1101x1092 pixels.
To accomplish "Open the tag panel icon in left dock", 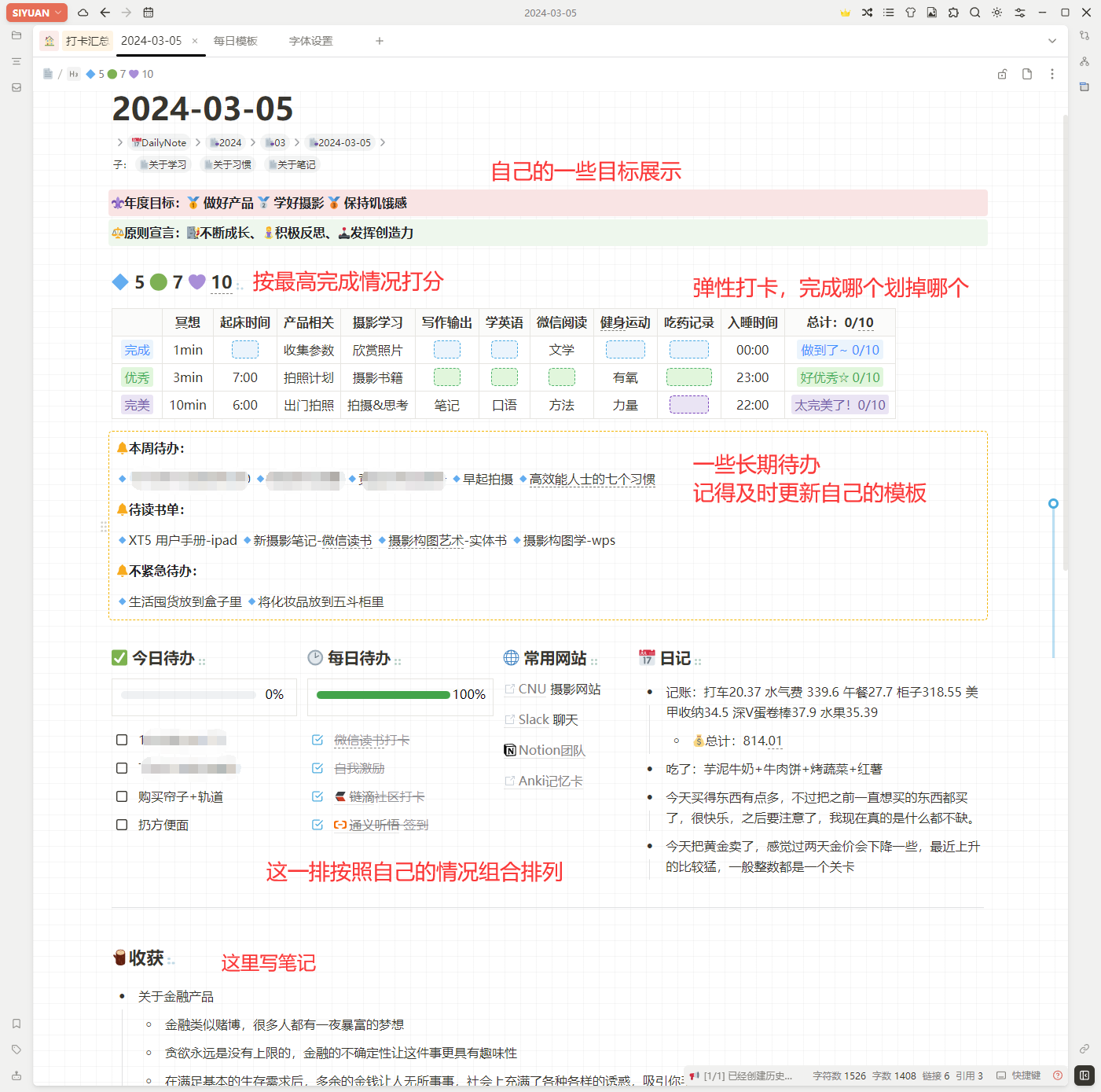I will click(x=17, y=1050).
